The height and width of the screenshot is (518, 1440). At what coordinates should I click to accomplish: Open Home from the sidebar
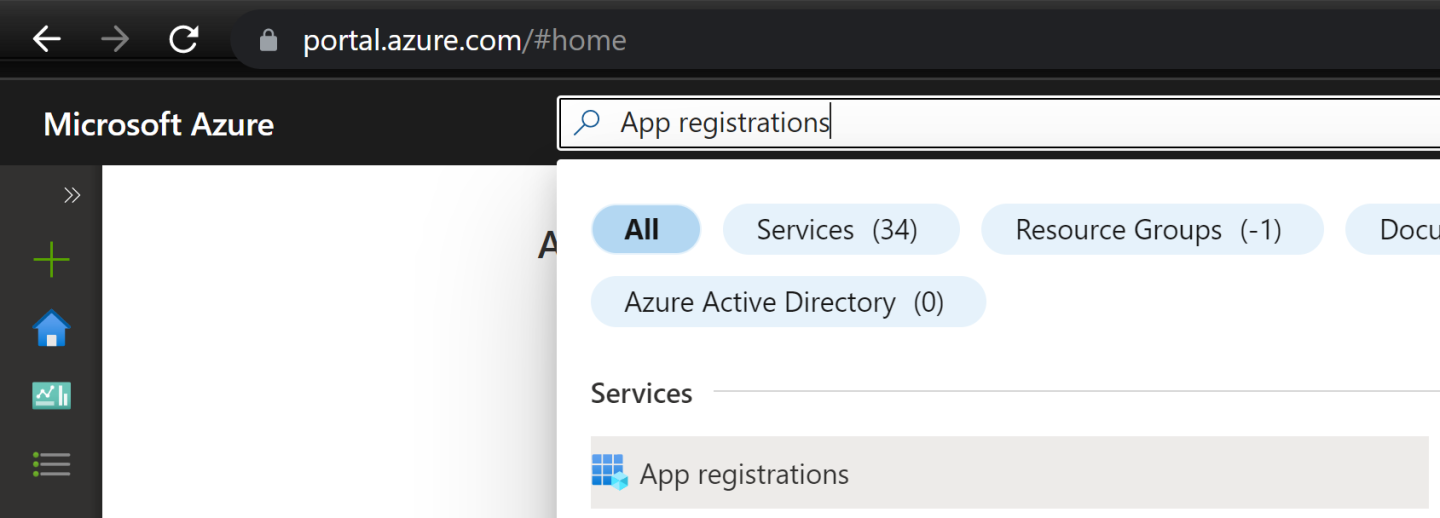[x=51, y=328]
